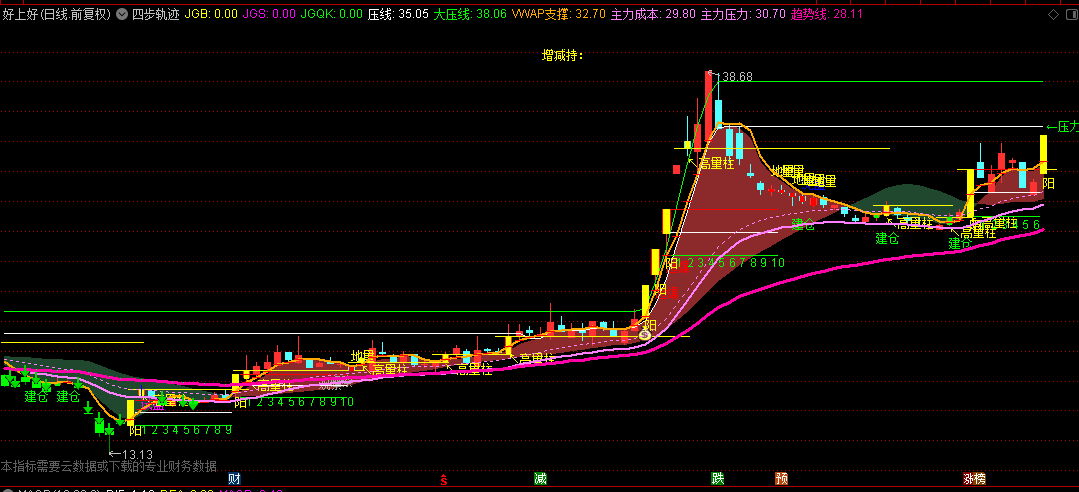
Task: Click the VWAP支撑: 32.70 readout
Action: 559,14
